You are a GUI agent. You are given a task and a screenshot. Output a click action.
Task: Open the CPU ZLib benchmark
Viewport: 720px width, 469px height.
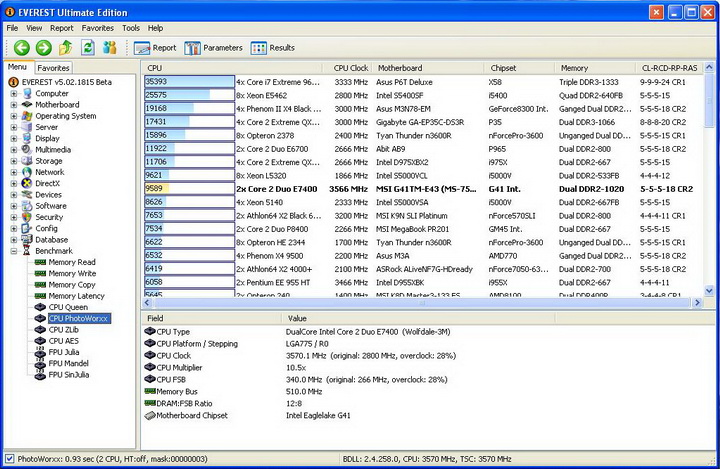tap(63, 330)
